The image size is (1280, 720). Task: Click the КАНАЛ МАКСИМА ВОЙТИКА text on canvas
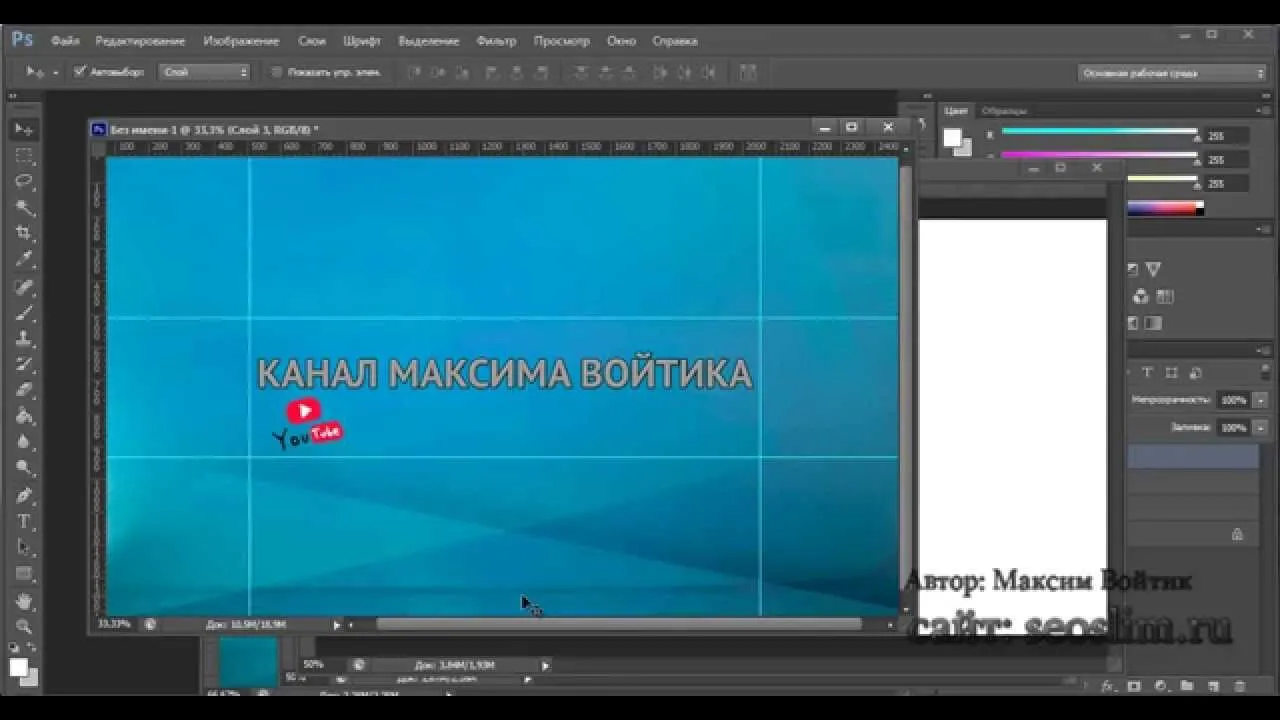pos(504,373)
